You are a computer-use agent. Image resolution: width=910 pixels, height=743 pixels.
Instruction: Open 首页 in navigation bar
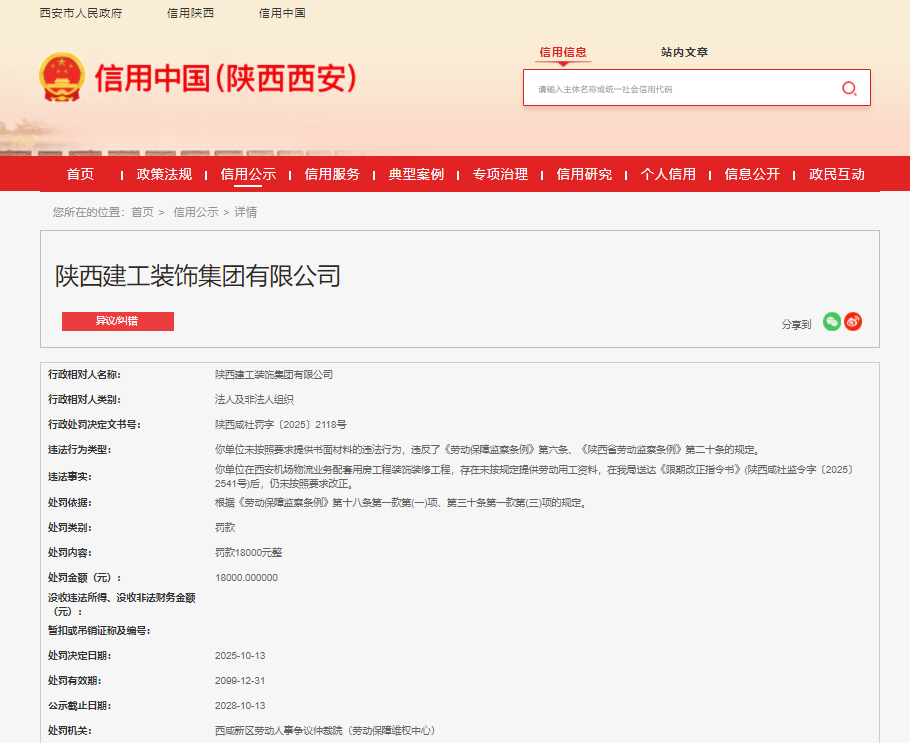point(80,174)
